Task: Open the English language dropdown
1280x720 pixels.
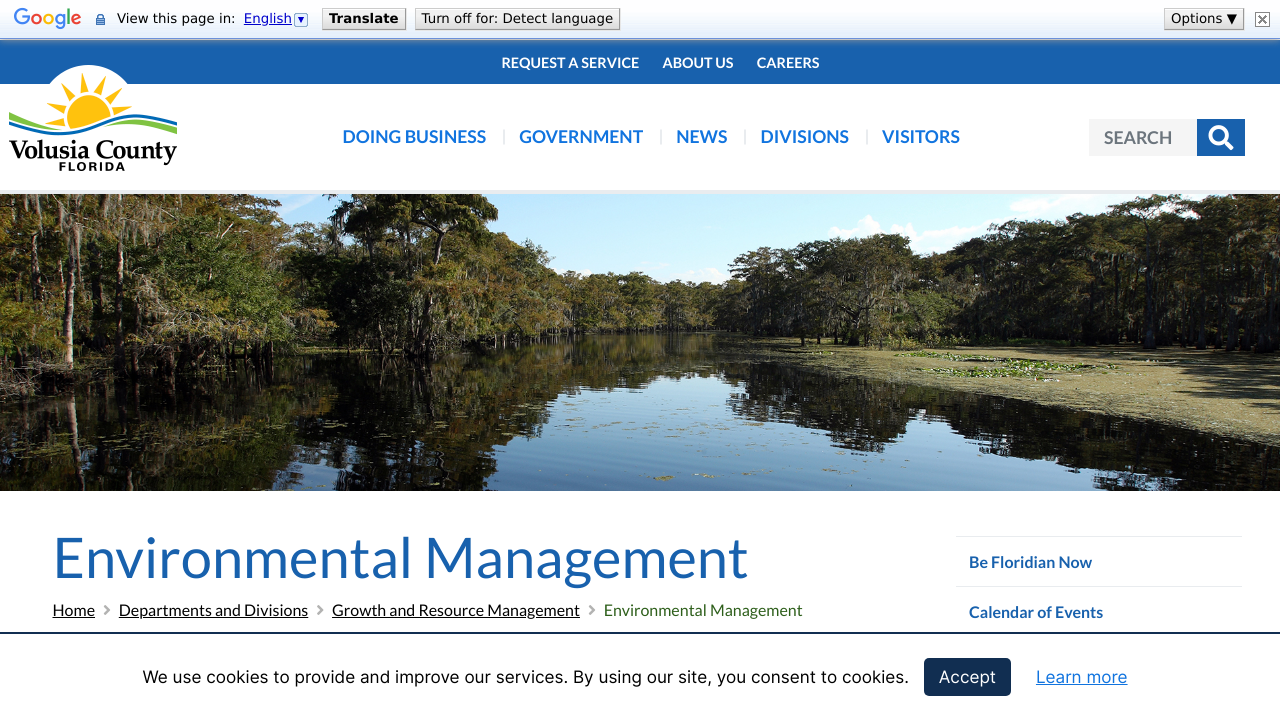Action: pos(275,19)
